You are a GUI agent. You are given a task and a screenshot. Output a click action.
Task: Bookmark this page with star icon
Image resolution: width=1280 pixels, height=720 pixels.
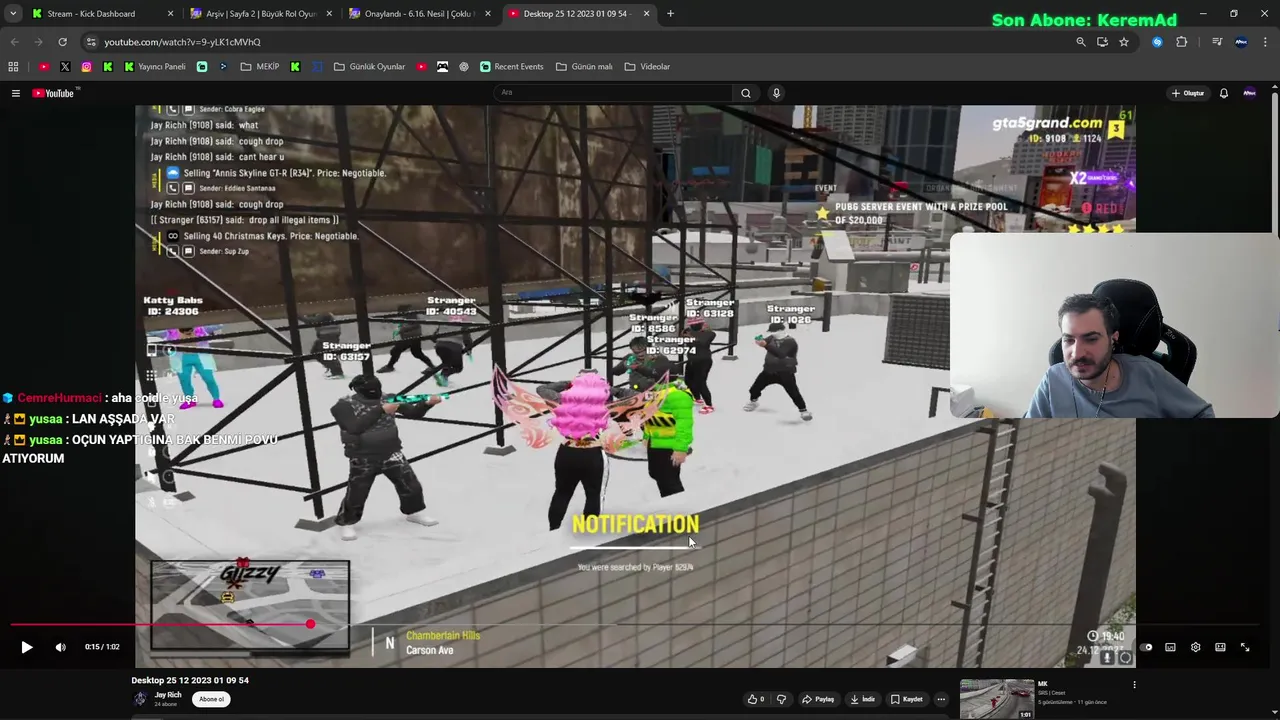(1124, 42)
